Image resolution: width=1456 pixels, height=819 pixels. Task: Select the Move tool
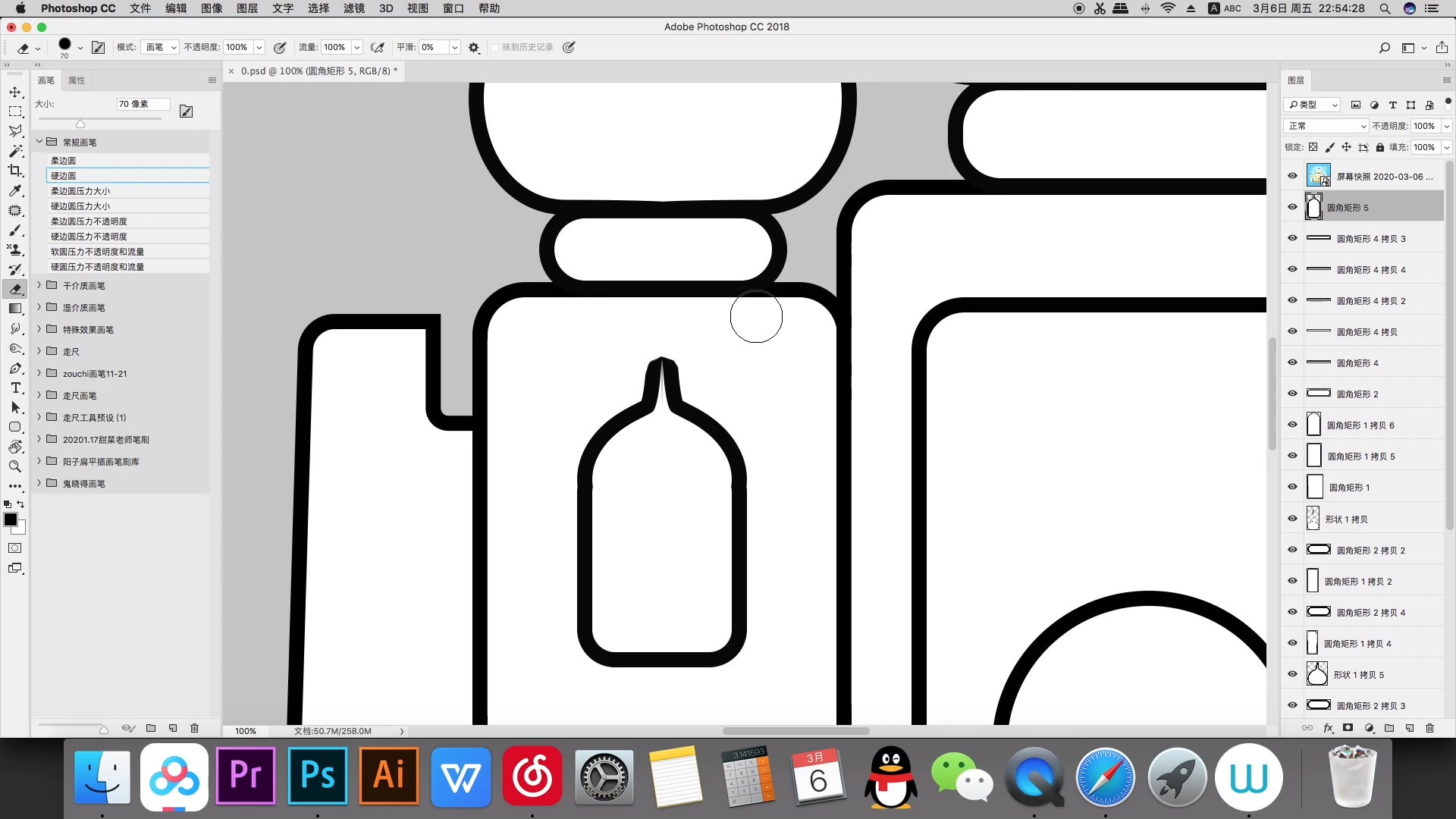coord(15,92)
